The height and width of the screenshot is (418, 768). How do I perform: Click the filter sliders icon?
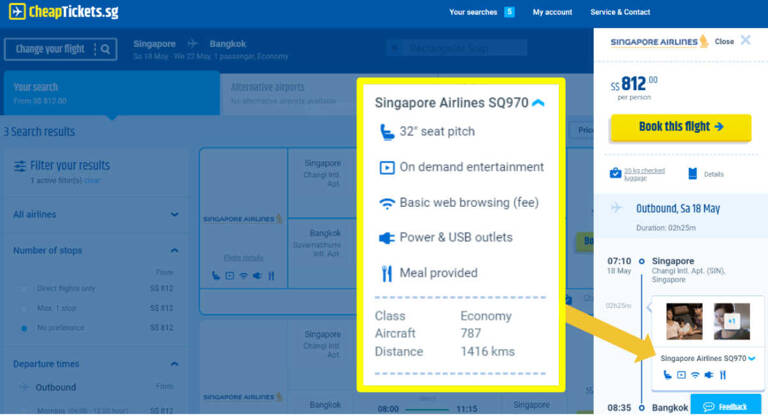pos(20,166)
